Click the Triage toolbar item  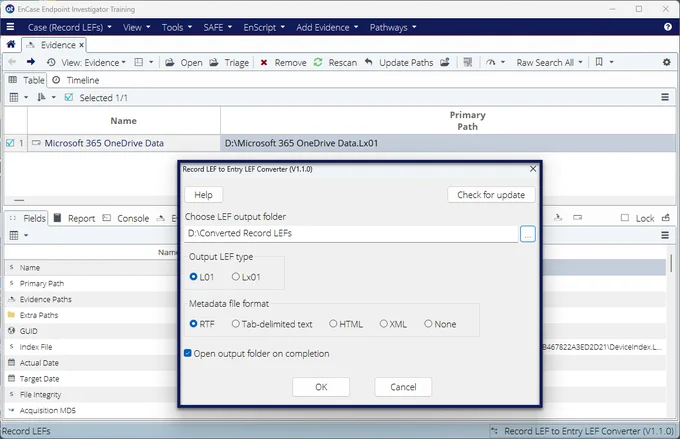coord(229,62)
